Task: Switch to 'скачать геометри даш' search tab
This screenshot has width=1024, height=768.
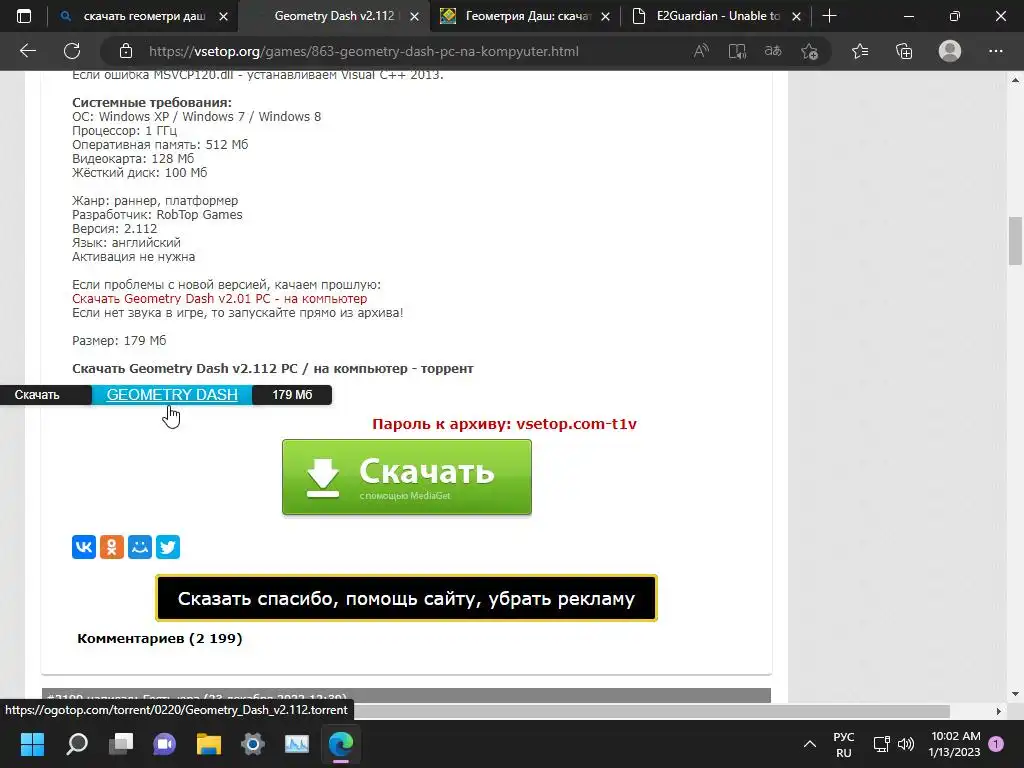Action: click(144, 16)
